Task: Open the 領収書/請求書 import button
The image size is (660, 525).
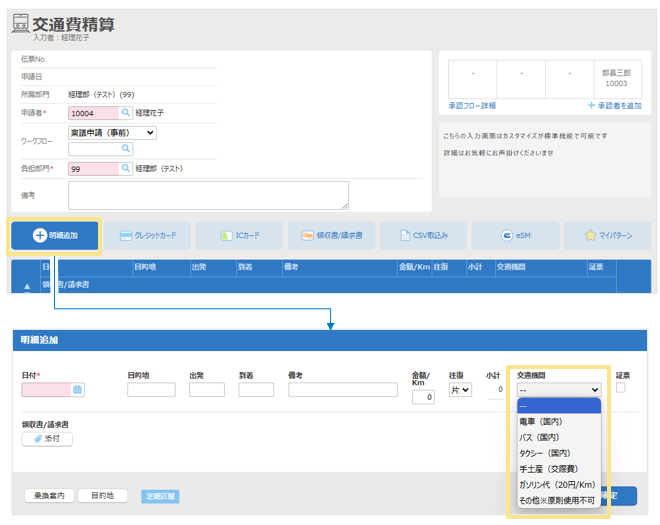Action: pyautogui.click(x=332, y=236)
